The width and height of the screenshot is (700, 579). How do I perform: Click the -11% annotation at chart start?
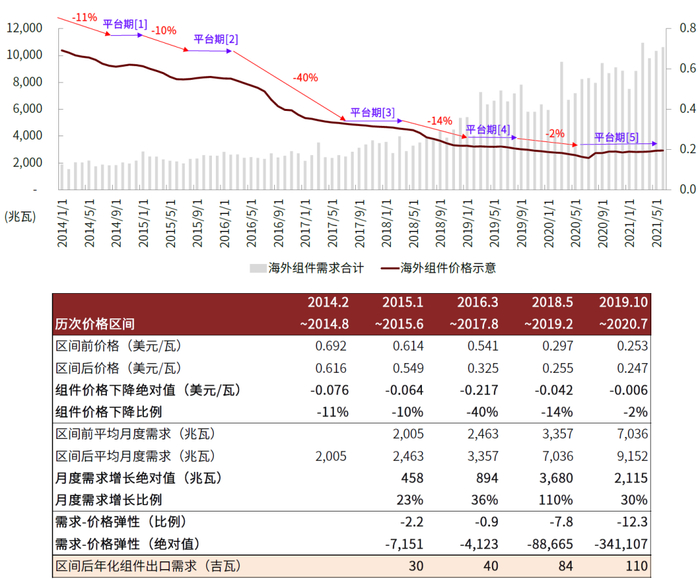click(85, 17)
